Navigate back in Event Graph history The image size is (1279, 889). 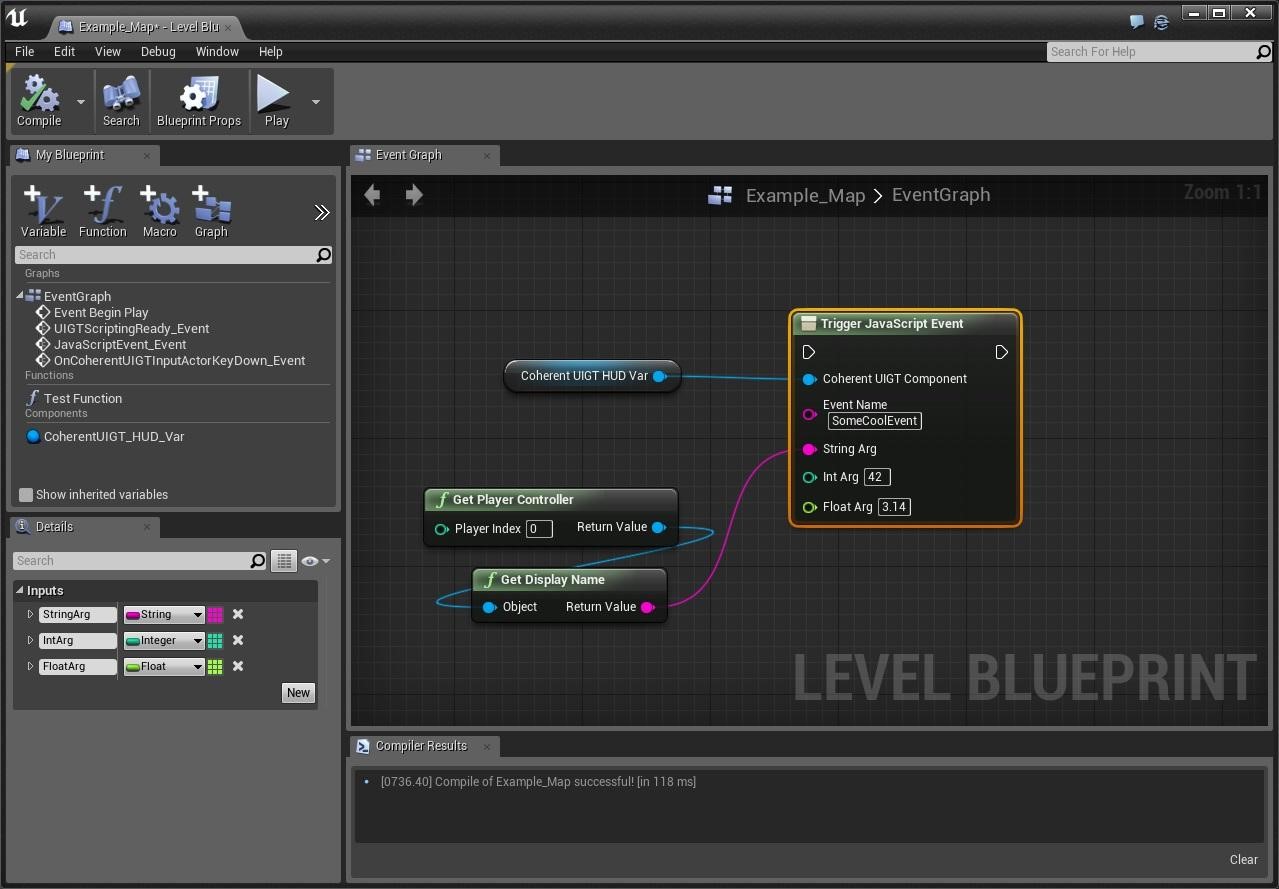(x=372, y=195)
